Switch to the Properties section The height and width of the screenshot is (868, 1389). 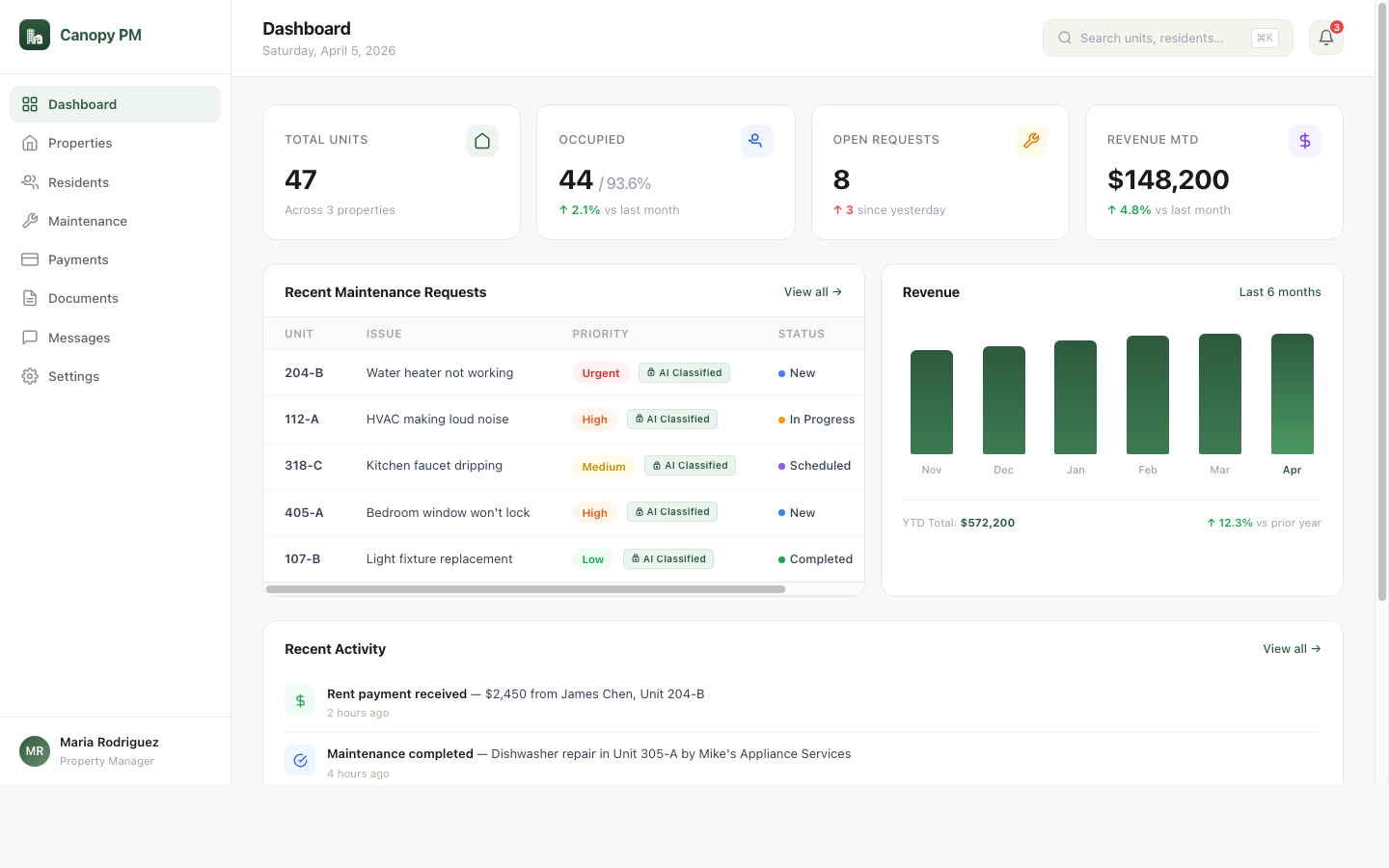coord(80,142)
